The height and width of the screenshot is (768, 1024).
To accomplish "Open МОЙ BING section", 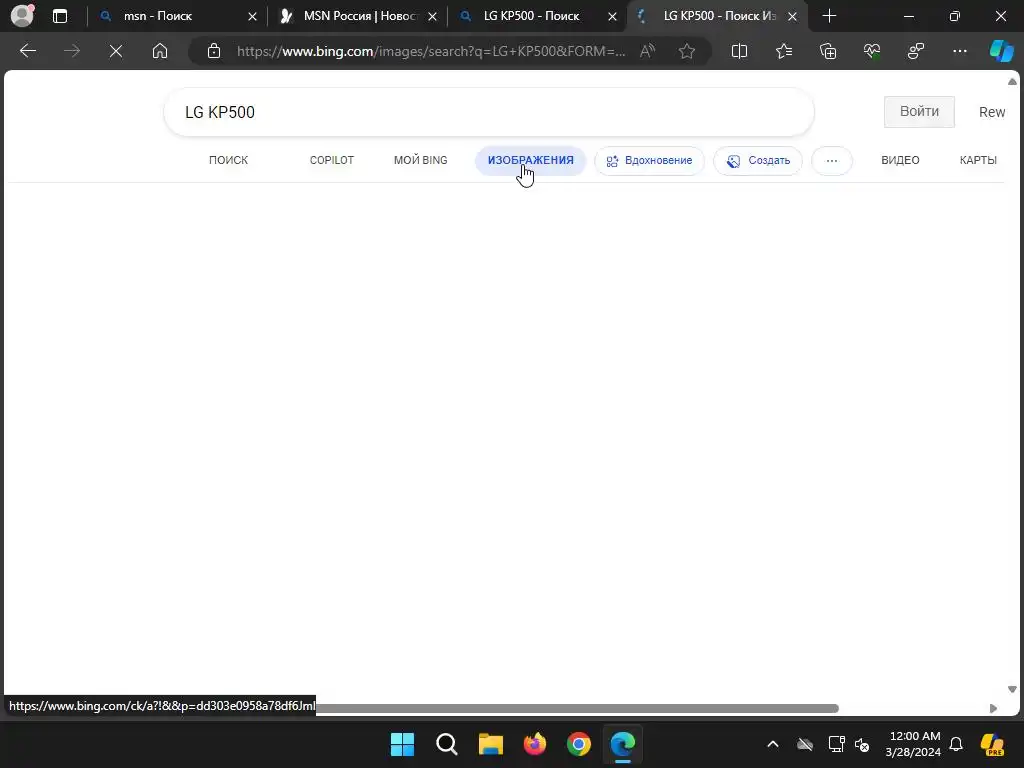I will [x=421, y=160].
